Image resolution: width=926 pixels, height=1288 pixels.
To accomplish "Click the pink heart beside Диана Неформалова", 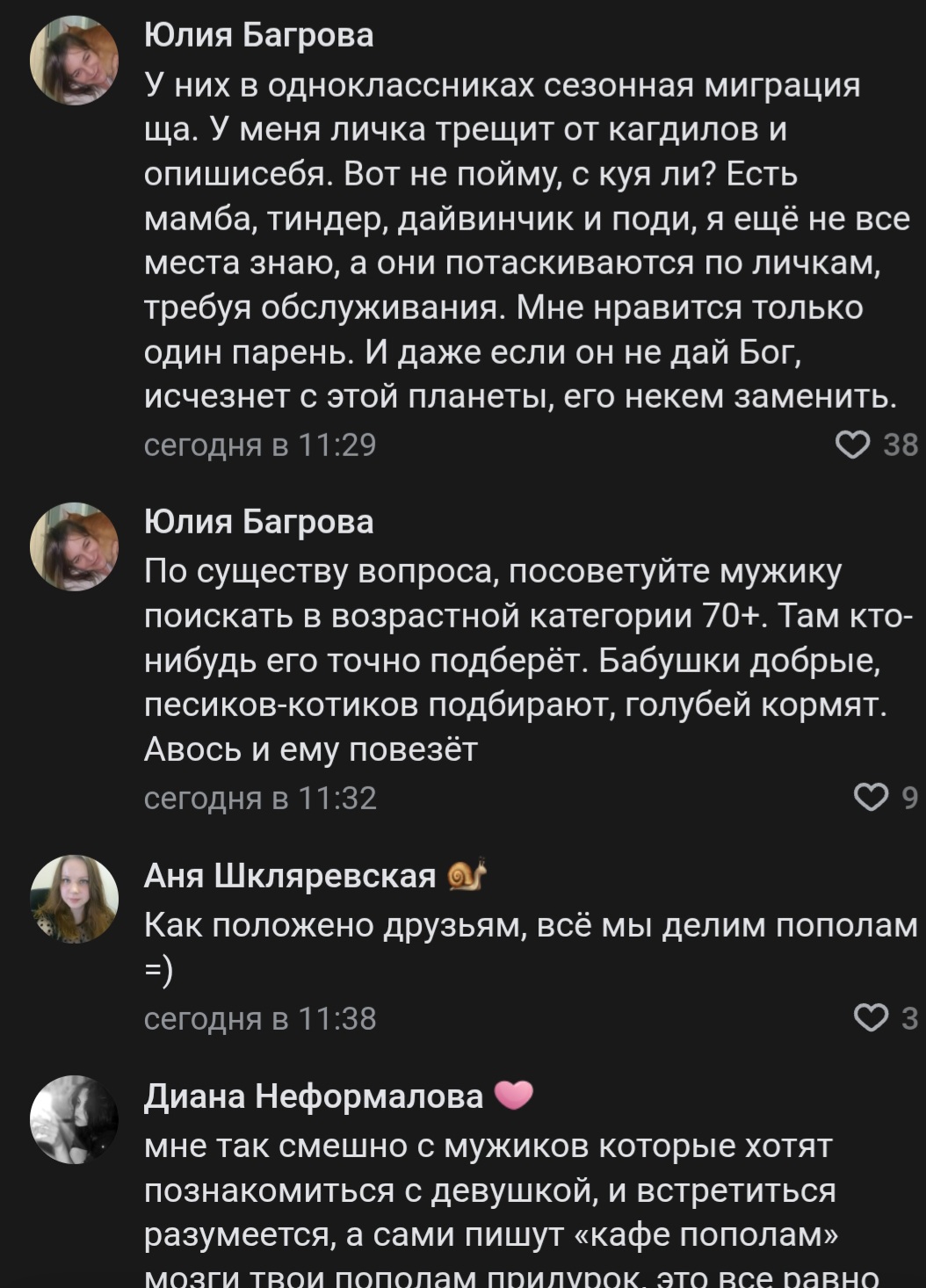I will pyautogui.click(x=514, y=1096).
